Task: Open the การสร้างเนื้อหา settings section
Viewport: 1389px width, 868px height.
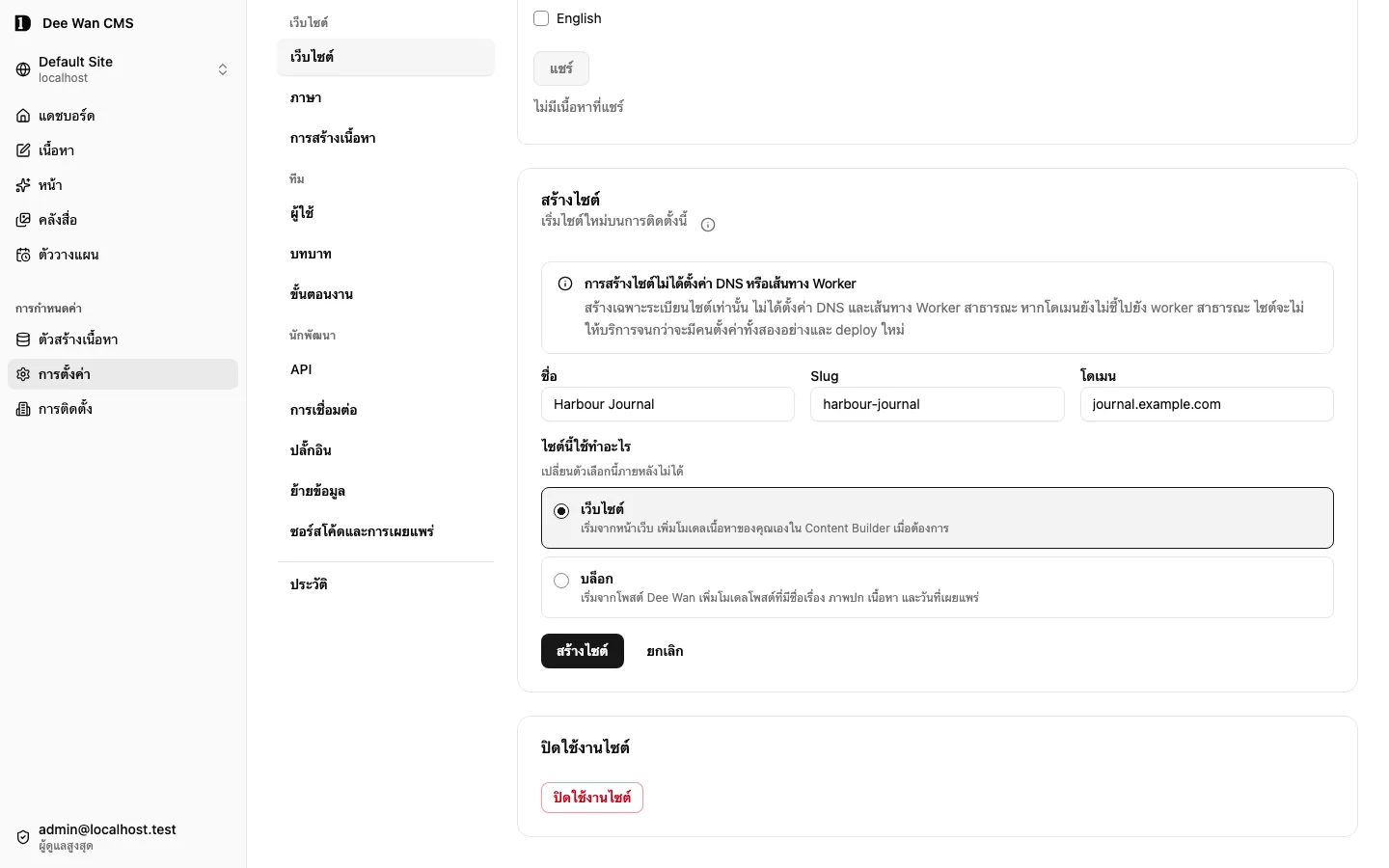Action: coord(386,138)
